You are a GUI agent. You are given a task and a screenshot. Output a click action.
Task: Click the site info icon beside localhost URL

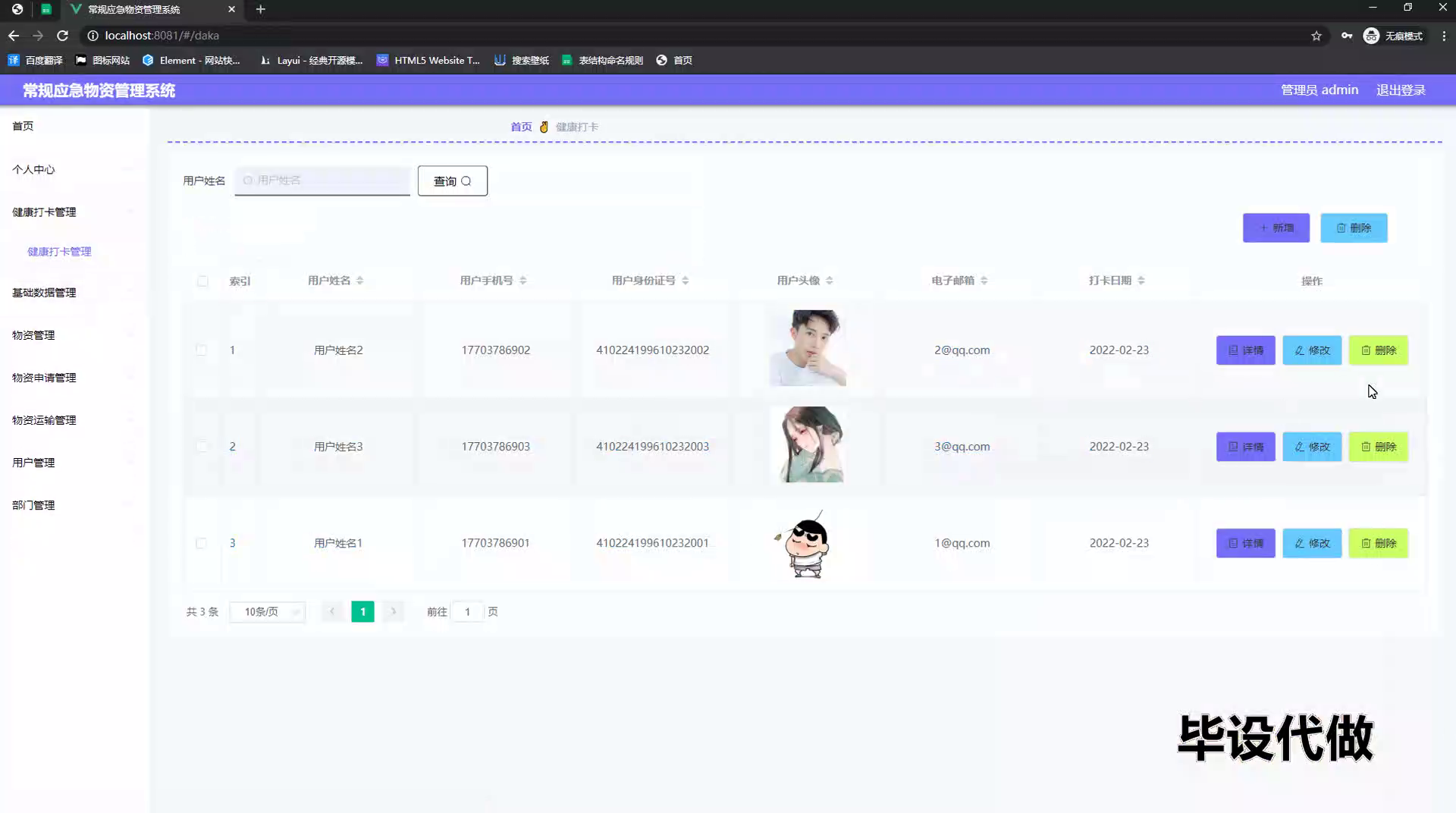point(93,36)
